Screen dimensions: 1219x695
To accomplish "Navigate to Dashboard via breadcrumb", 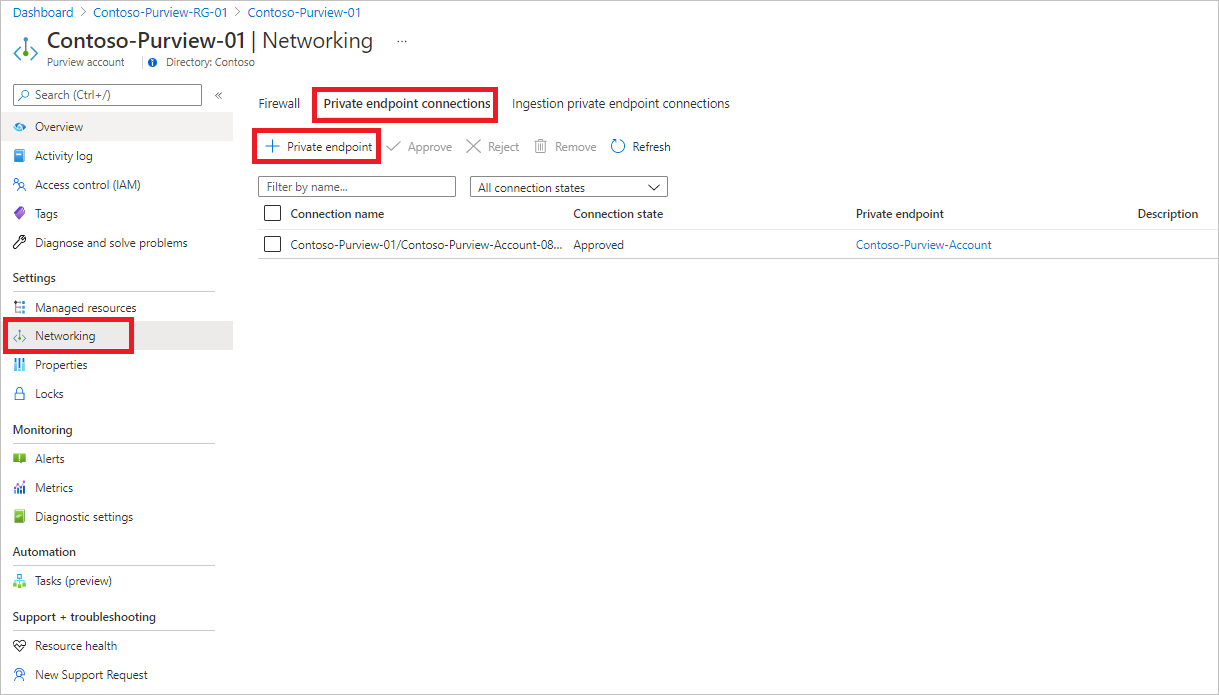I will point(43,12).
